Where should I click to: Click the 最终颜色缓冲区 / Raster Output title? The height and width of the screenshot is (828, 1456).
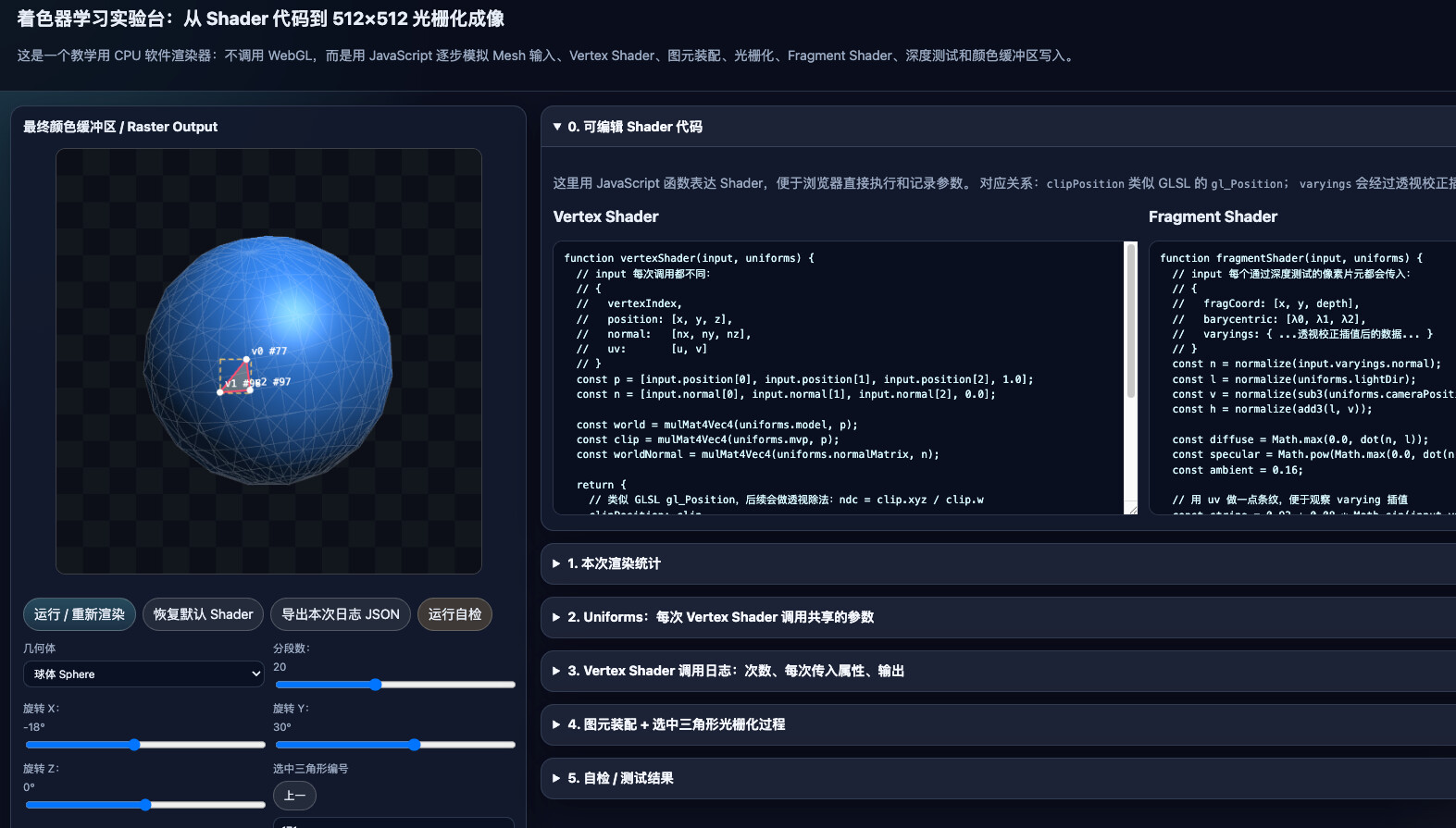120,127
